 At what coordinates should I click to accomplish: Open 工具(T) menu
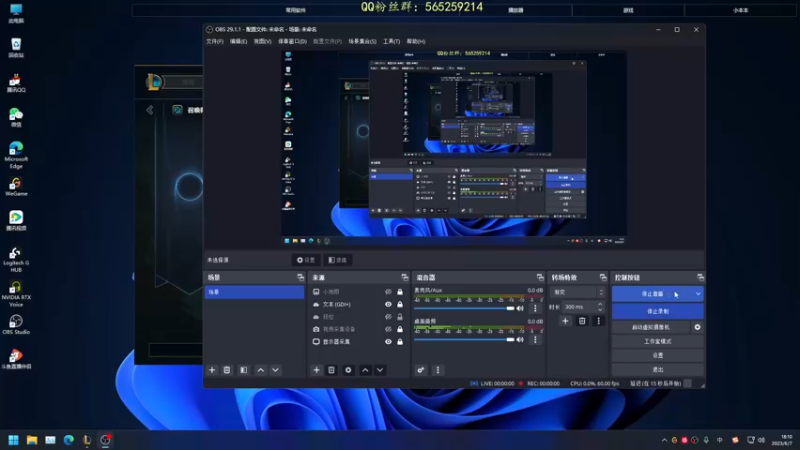(x=391, y=41)
